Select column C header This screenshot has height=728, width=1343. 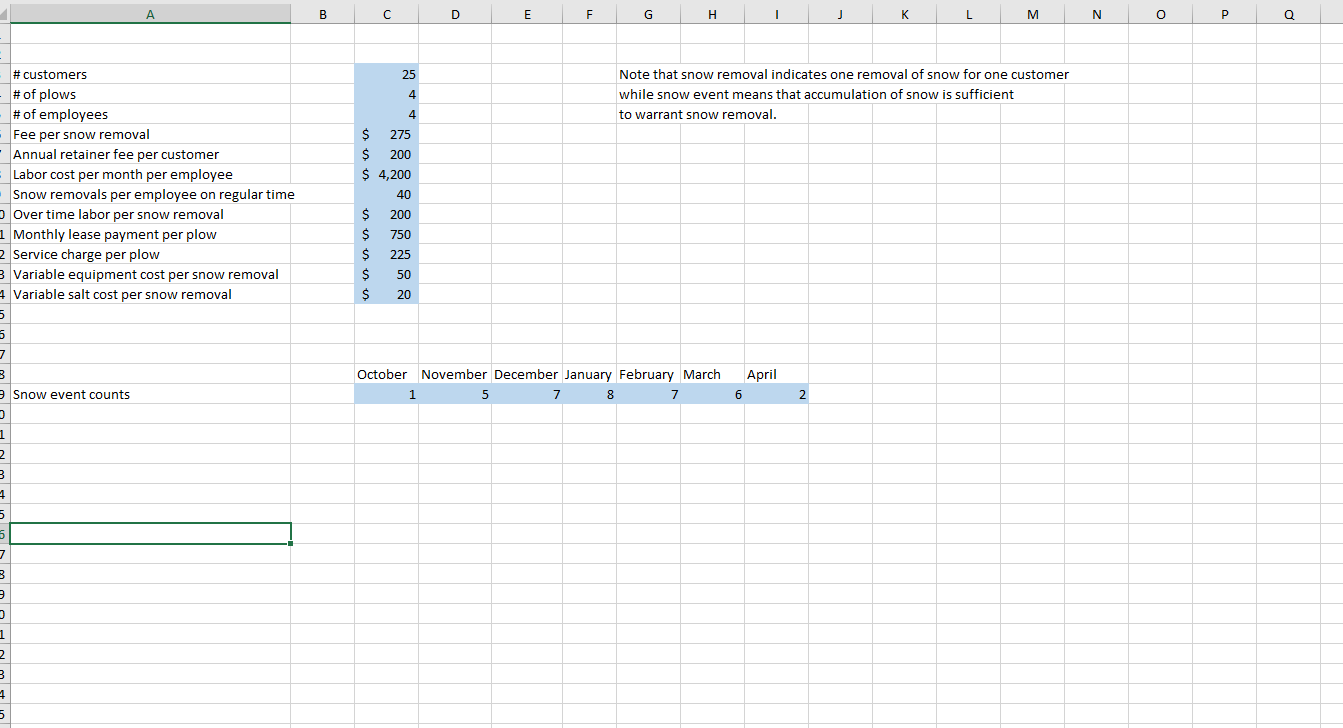click(x=386, y=13)
